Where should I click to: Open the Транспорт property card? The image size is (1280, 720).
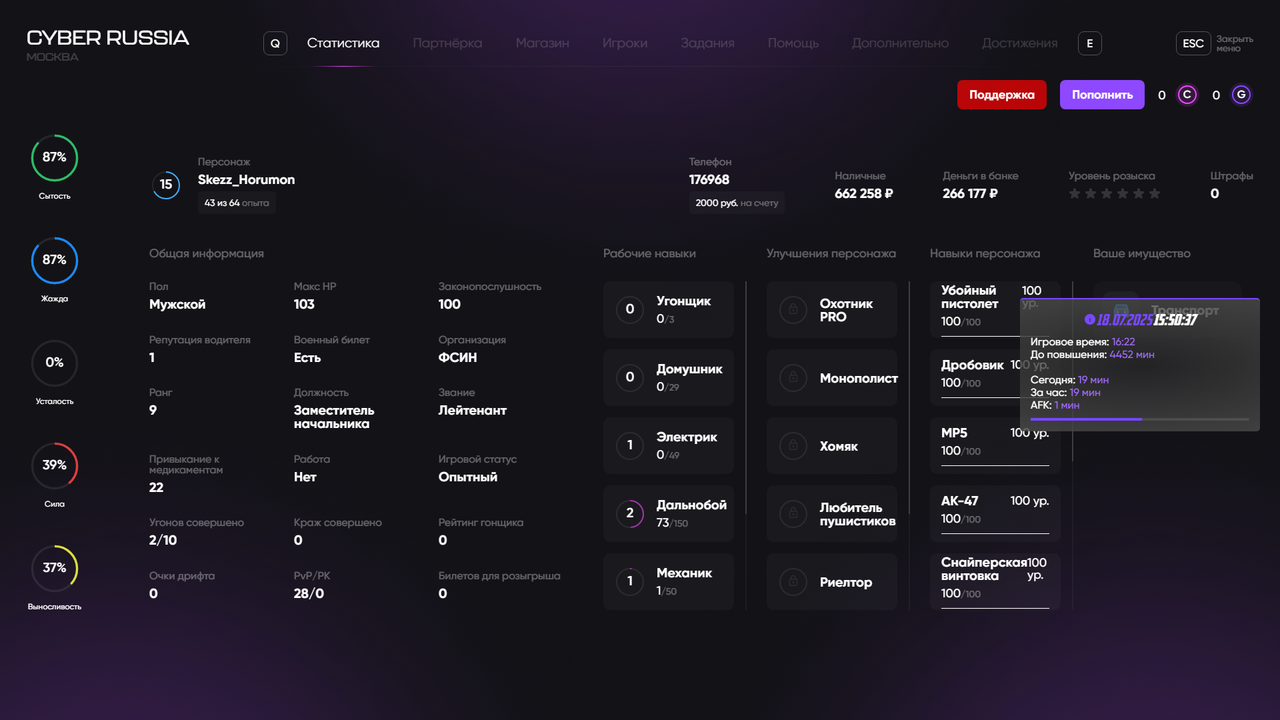click(1167, 310)
